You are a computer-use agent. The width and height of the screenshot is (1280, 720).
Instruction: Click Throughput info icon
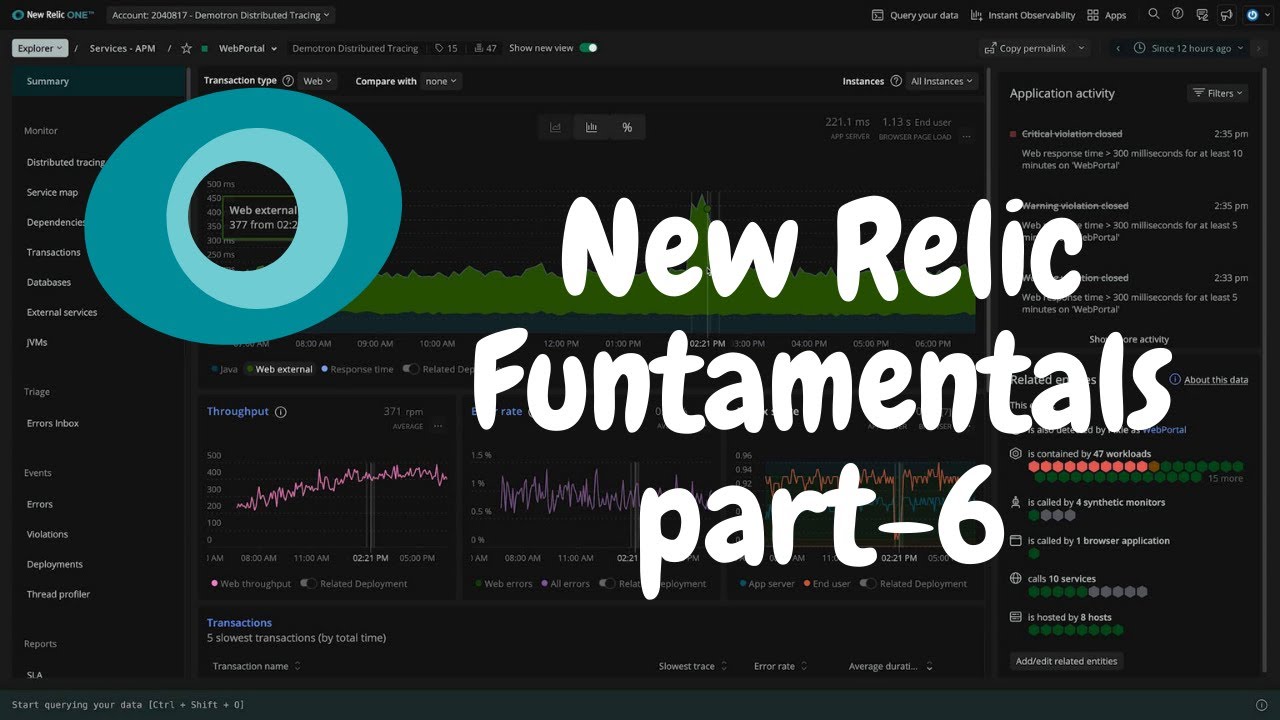click(x=281, y=412)
